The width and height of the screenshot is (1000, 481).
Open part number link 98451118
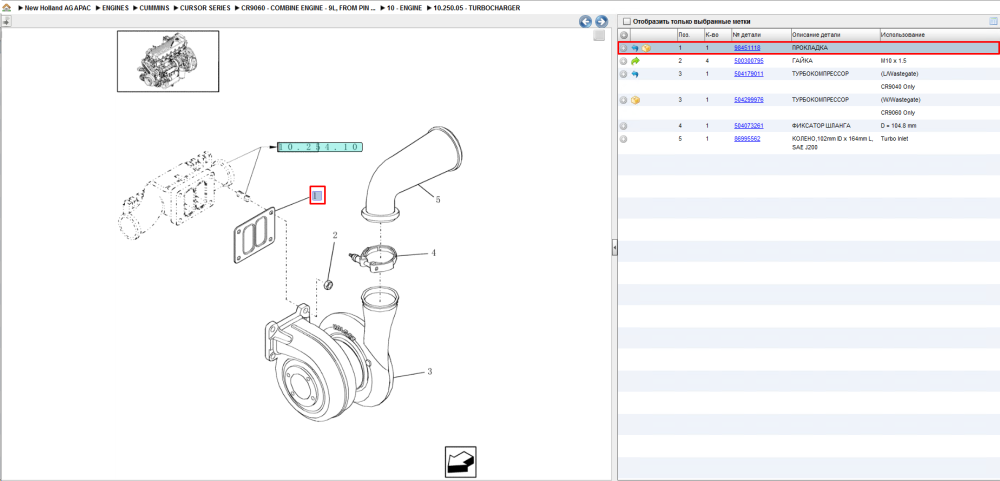coord(747,48)
